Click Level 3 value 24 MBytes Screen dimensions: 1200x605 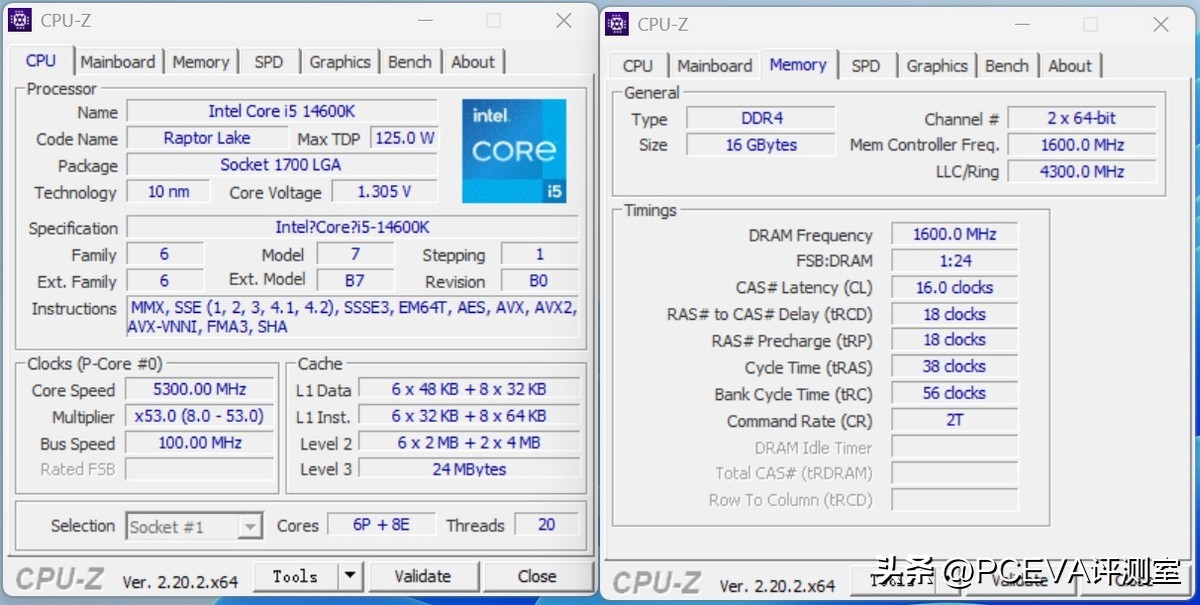coord(469,468)
